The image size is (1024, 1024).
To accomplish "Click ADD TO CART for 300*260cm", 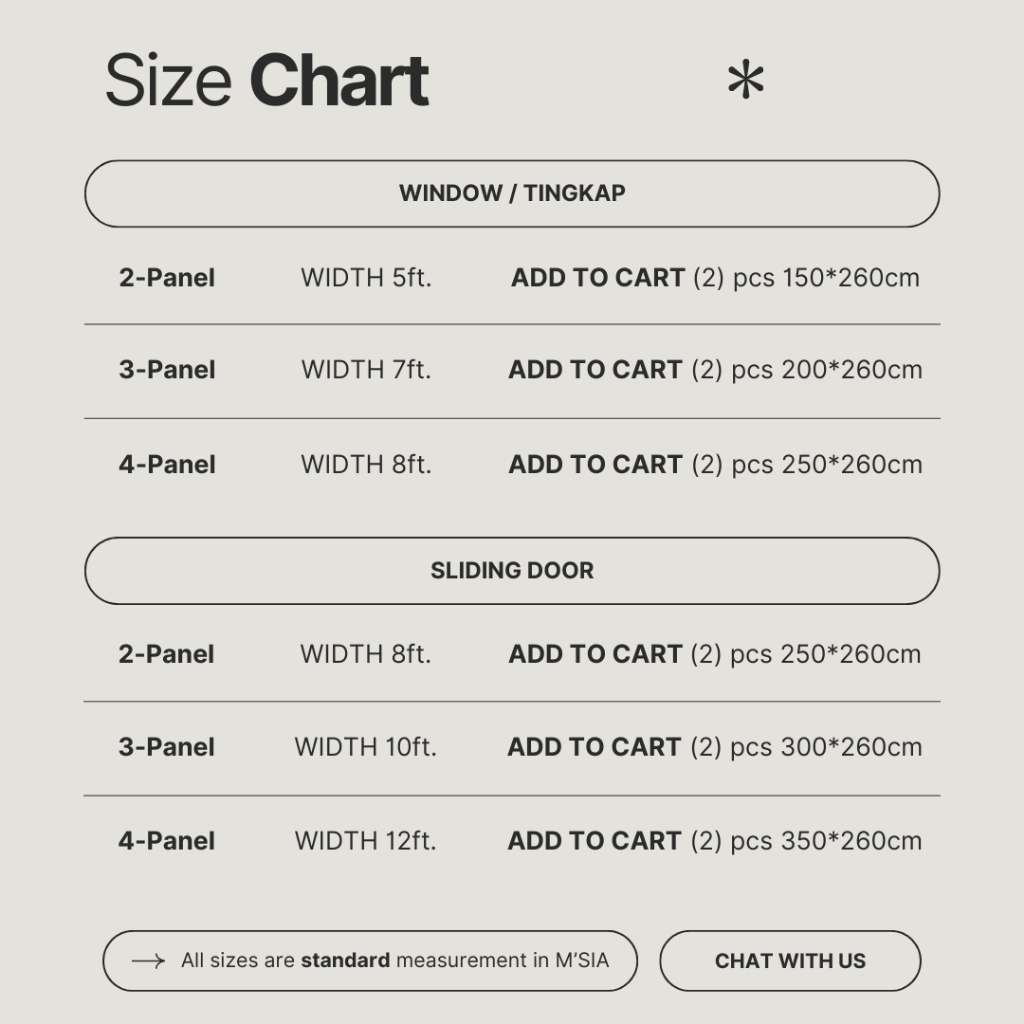I will [594, 747].
